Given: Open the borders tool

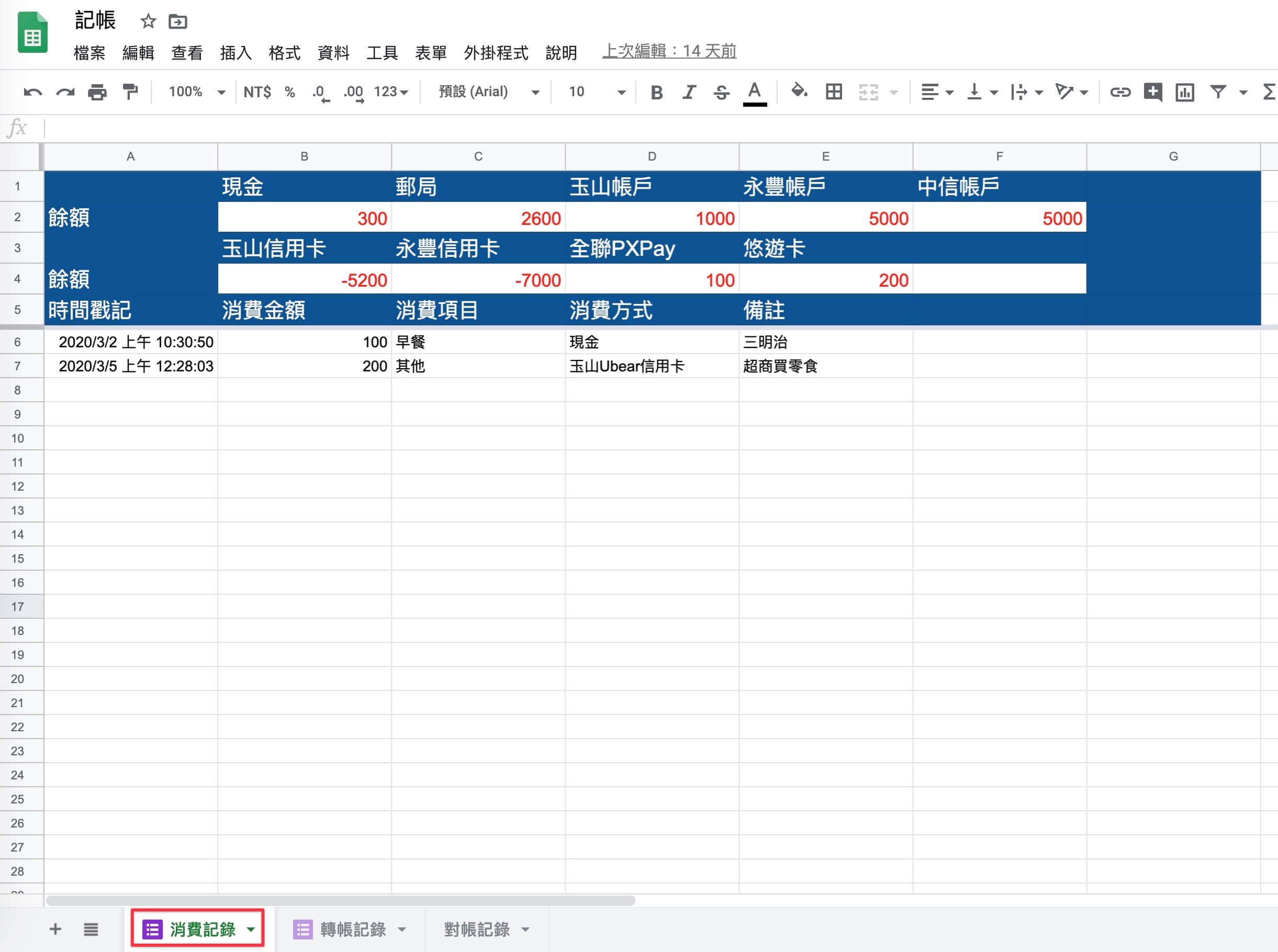Looking at the screenshot, I should point(834,92).
